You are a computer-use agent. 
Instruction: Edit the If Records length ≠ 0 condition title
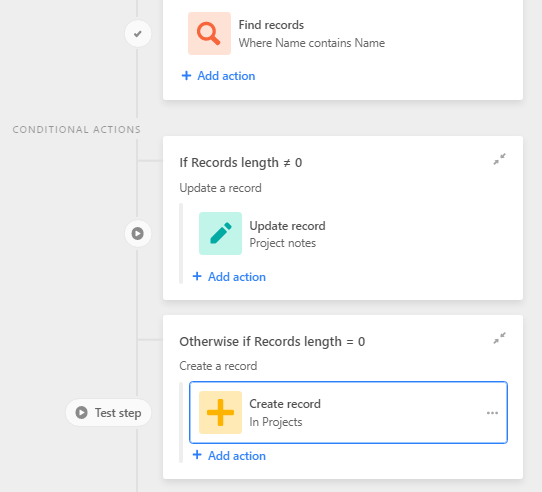[x=241, y=163]
